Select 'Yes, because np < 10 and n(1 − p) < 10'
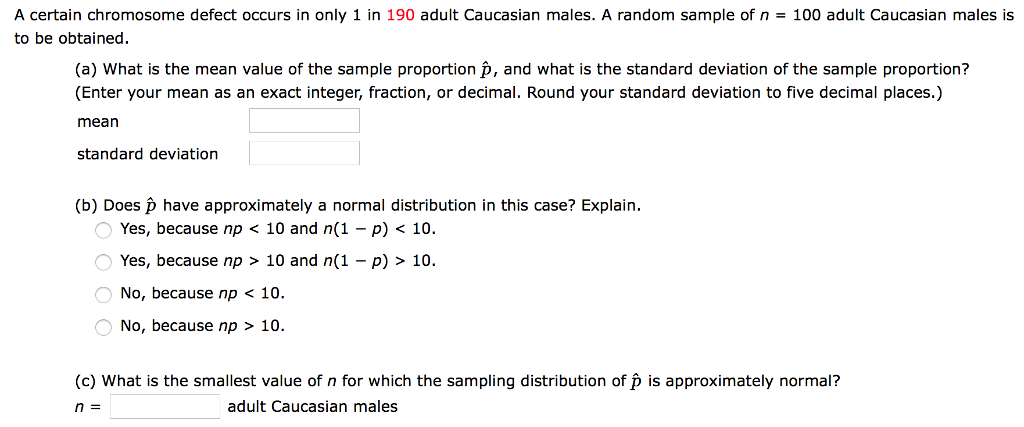The image size is (1024, 427). [104, 229]
